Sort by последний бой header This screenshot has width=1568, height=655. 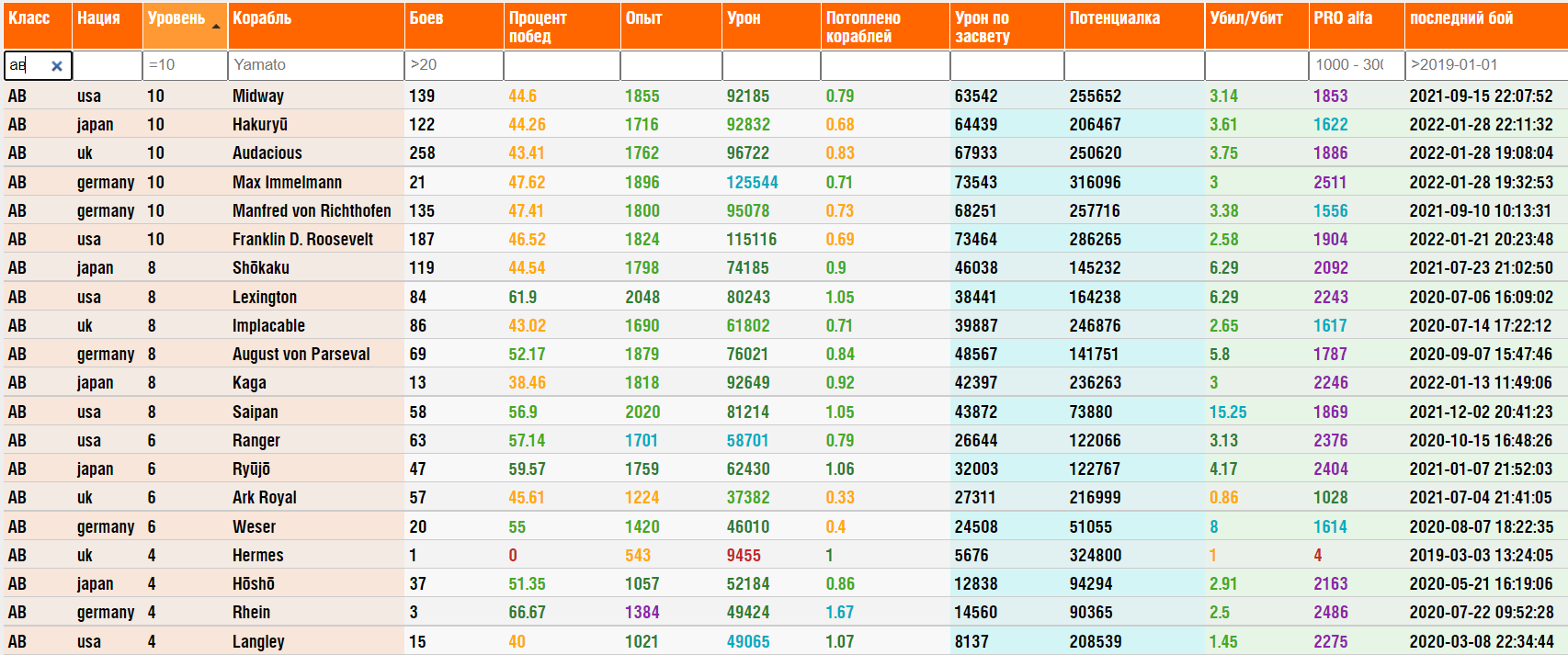pos(1461,18)
